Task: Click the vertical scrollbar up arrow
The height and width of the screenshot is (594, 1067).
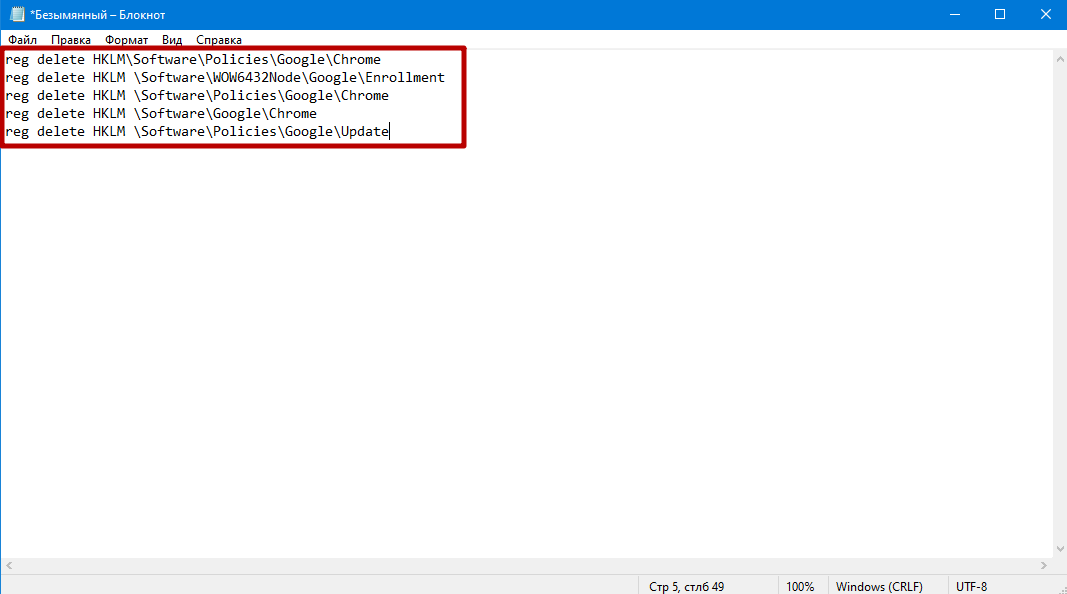Action: (x=1059, y=57)
